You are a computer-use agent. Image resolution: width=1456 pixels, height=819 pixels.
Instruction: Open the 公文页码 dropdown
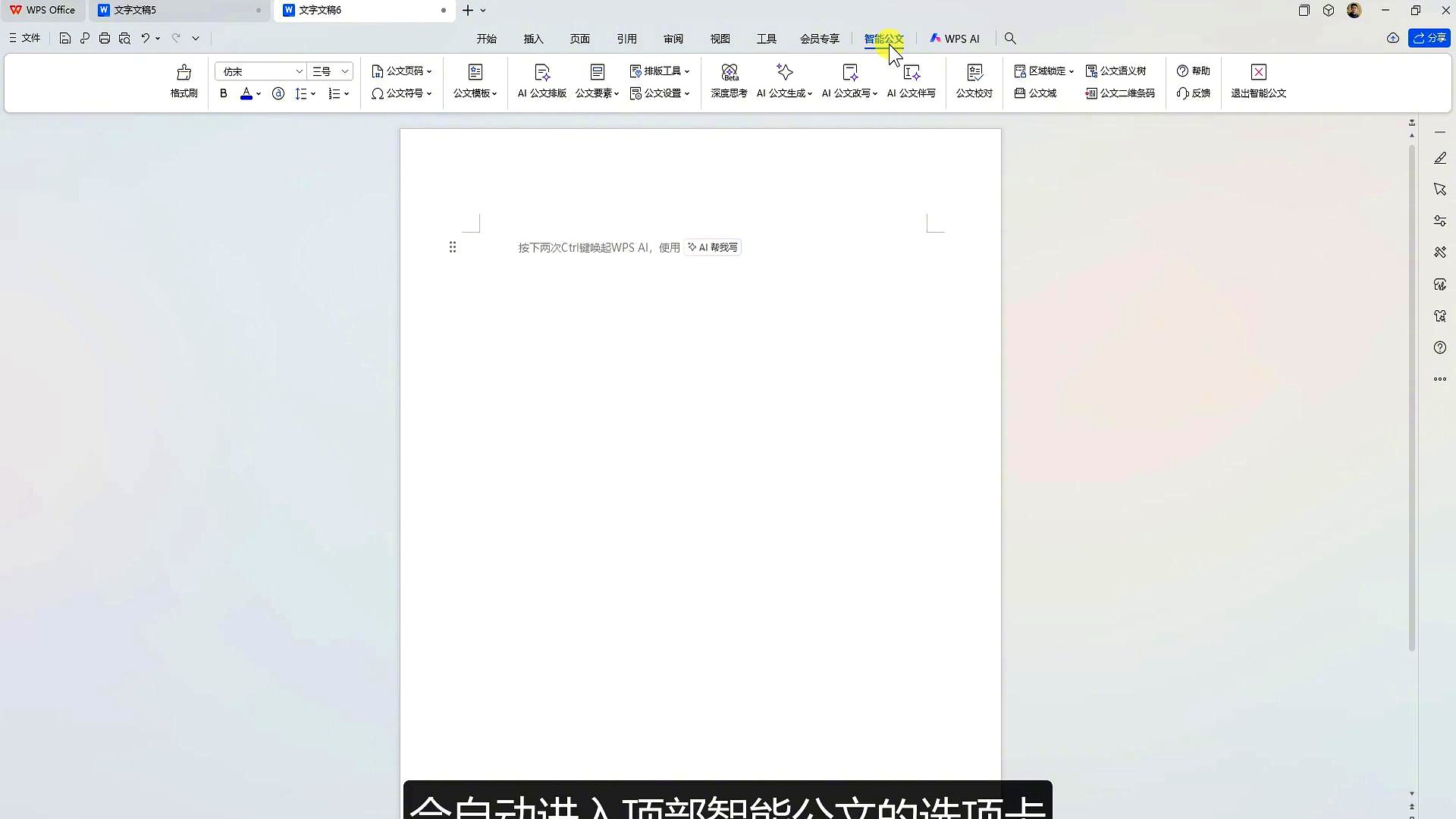pos(401,71)
